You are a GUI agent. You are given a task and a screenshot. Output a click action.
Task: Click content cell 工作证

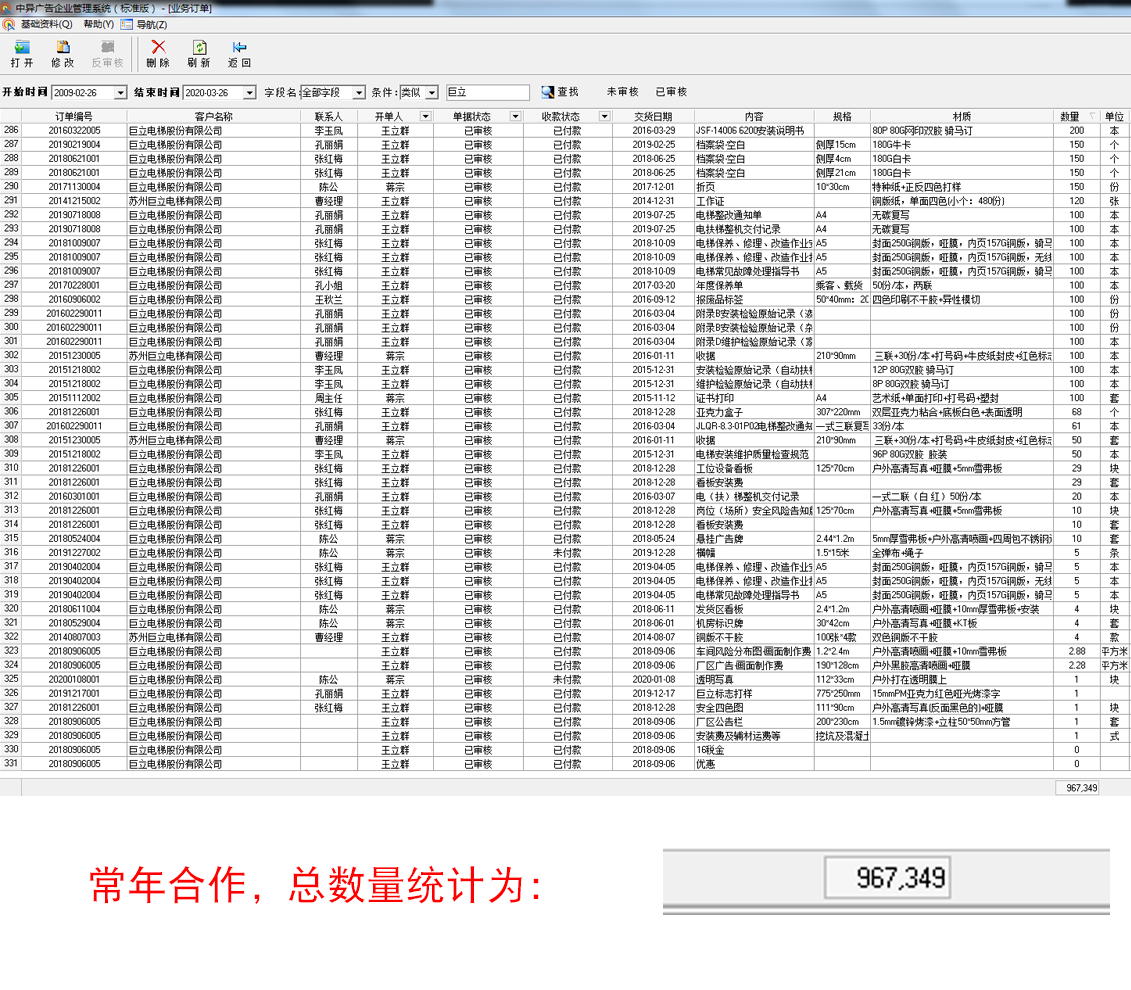point(710,201)
